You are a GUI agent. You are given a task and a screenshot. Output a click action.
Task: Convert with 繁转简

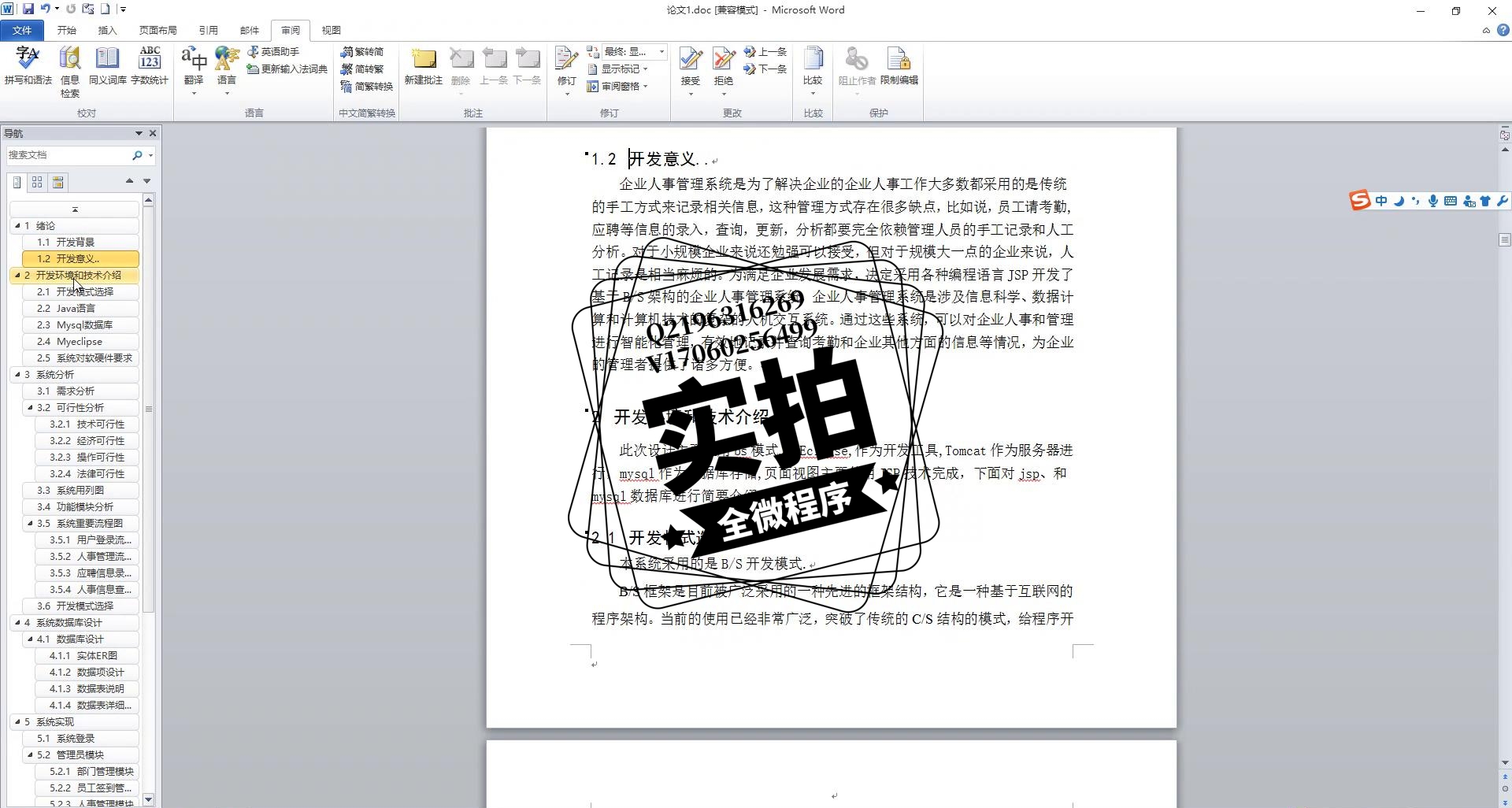(362, 51)
